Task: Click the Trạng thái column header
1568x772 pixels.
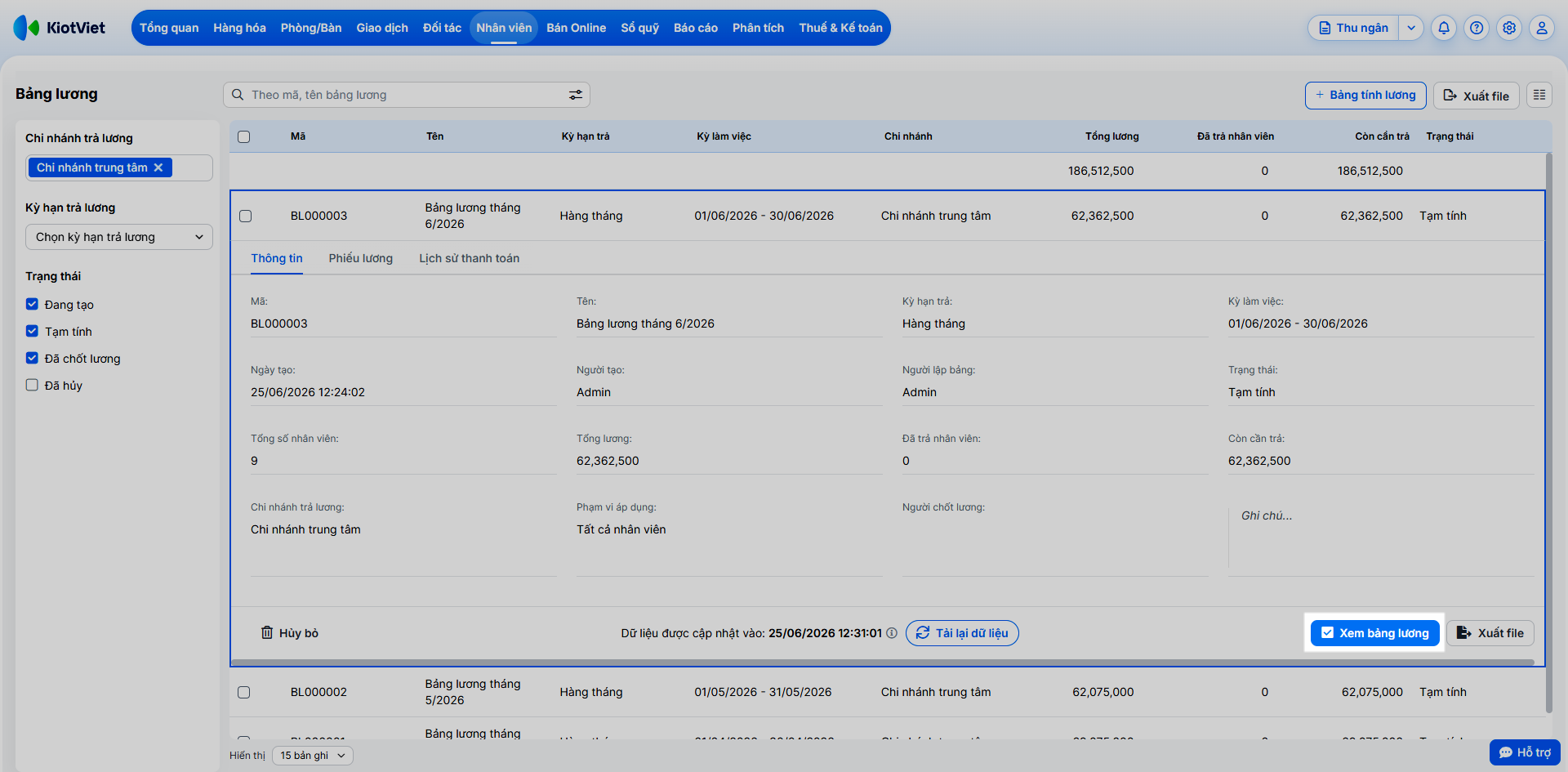Action: click(x=1450, y=136)
